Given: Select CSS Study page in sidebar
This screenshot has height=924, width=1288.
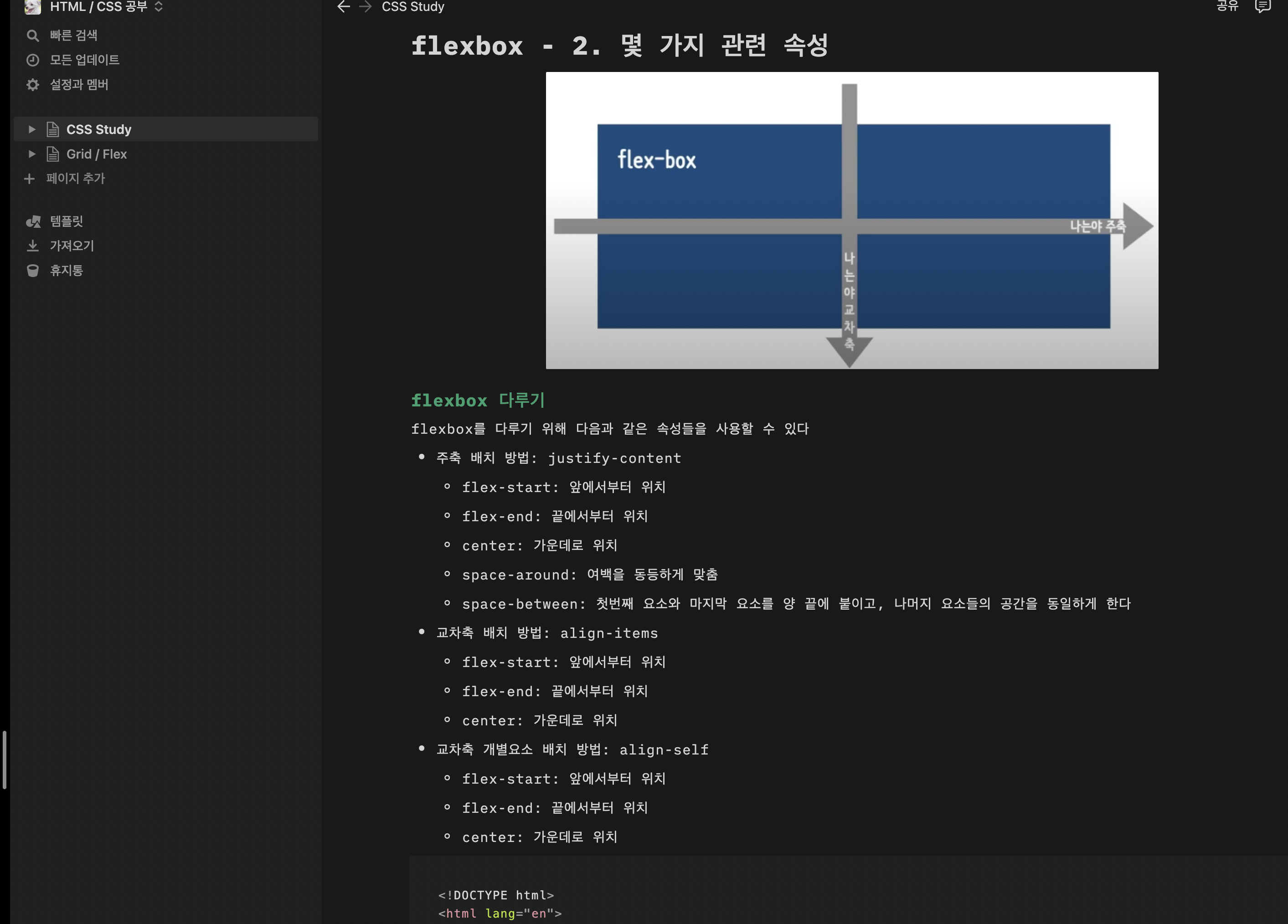Looking at the screenshot, I should point(99,129).
